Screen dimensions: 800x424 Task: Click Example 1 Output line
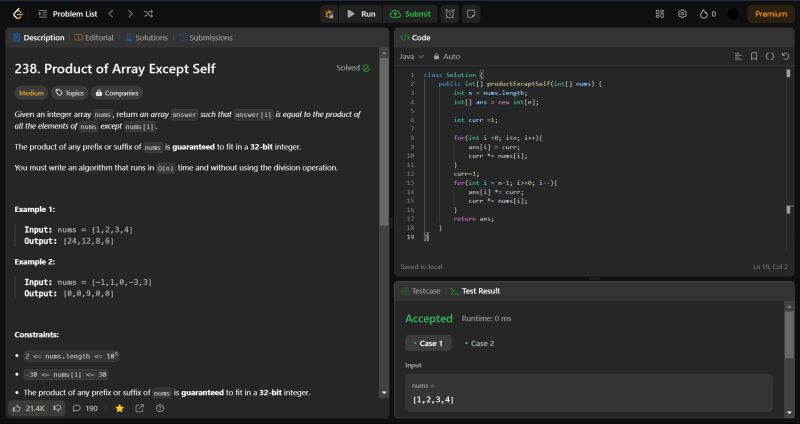click(69, 241)
